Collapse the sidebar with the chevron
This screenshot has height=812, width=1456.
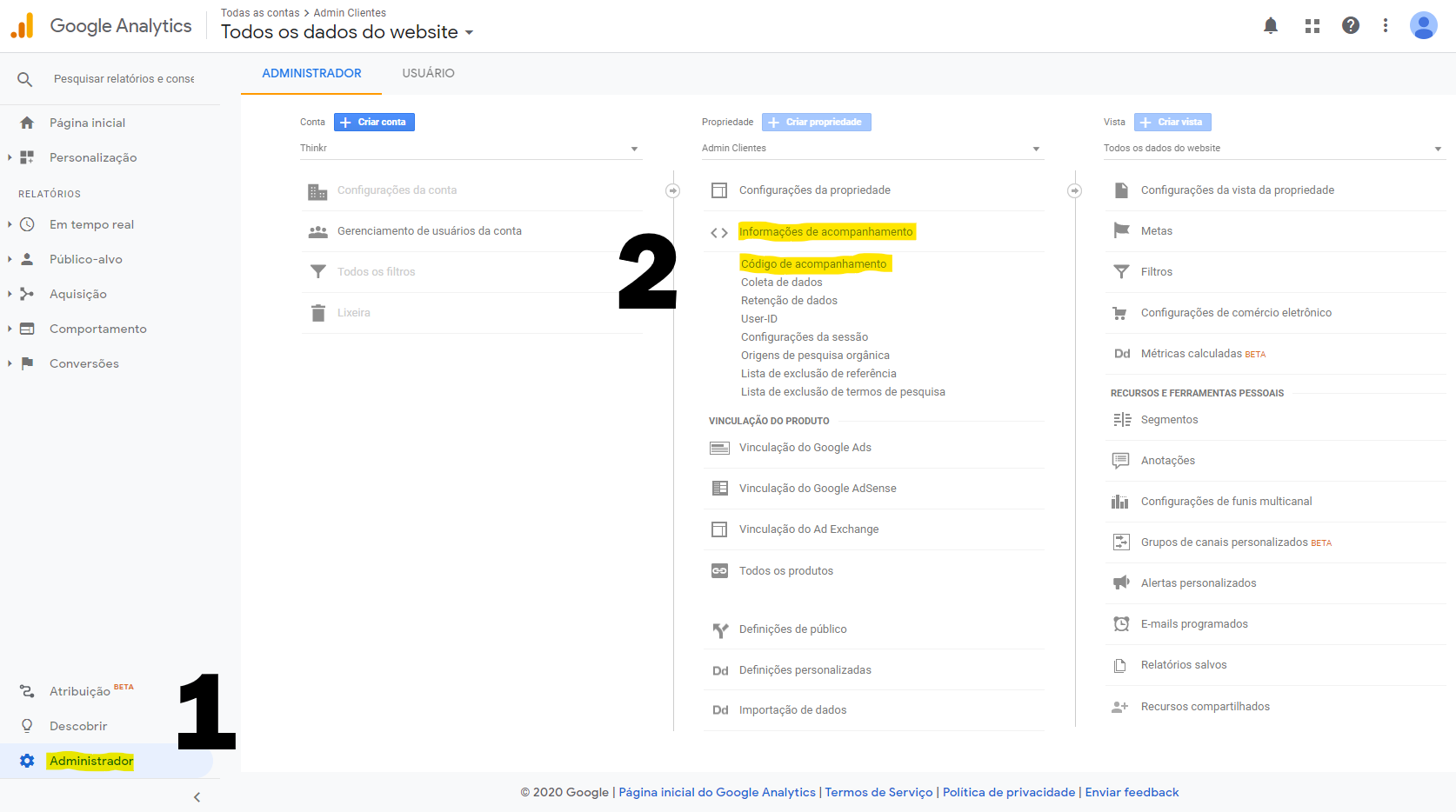[x=197, y=797]
